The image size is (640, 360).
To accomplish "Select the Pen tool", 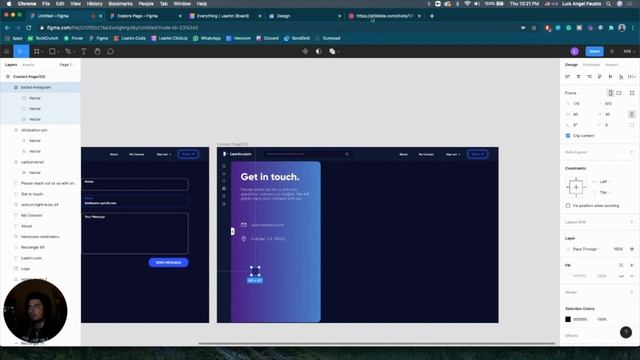I will pos(68,51).
